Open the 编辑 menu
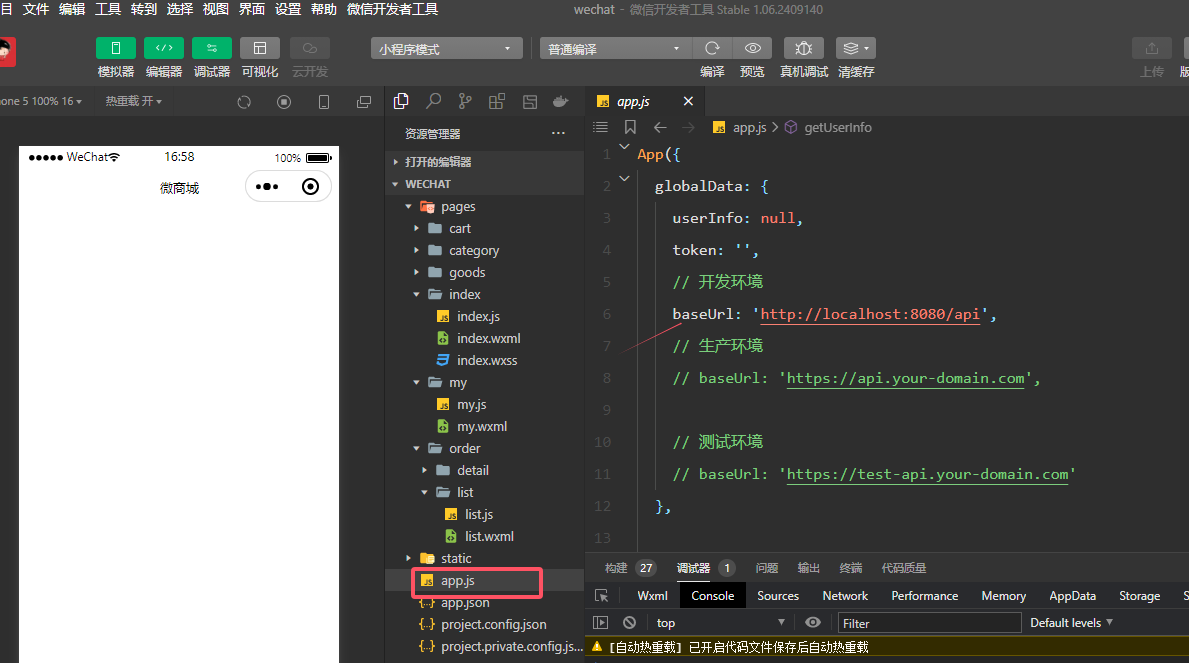This screenshot has height=663, width=1189. (x=72, y=9)
